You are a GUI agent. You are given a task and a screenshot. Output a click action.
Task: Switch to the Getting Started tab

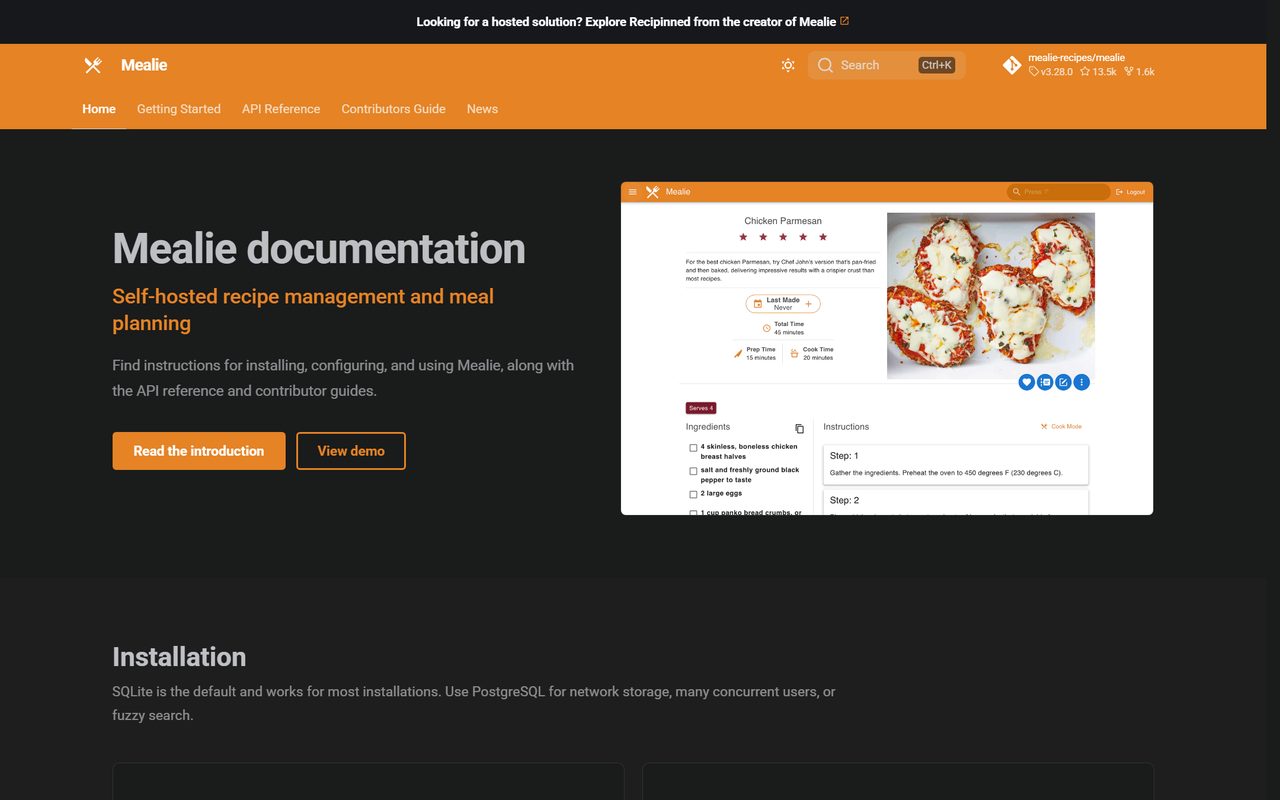179,109
